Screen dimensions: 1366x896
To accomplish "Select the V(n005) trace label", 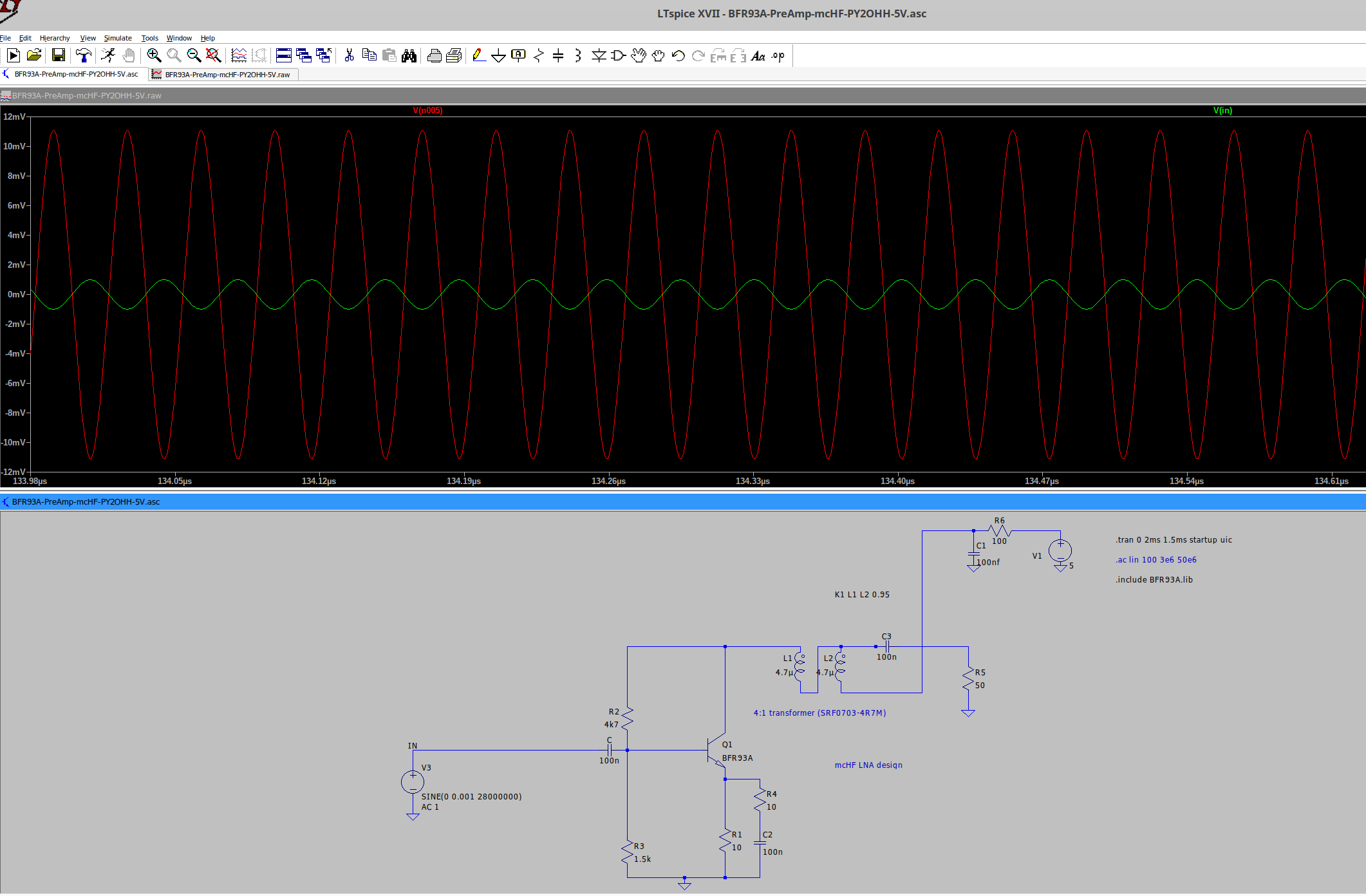I will tap(427, 110).
